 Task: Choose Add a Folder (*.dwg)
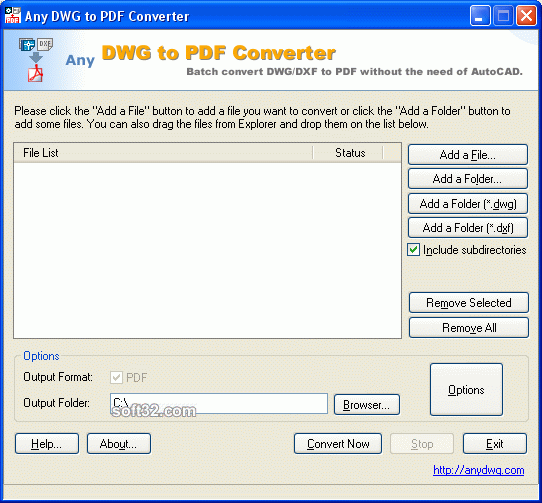tap(468, 204)
